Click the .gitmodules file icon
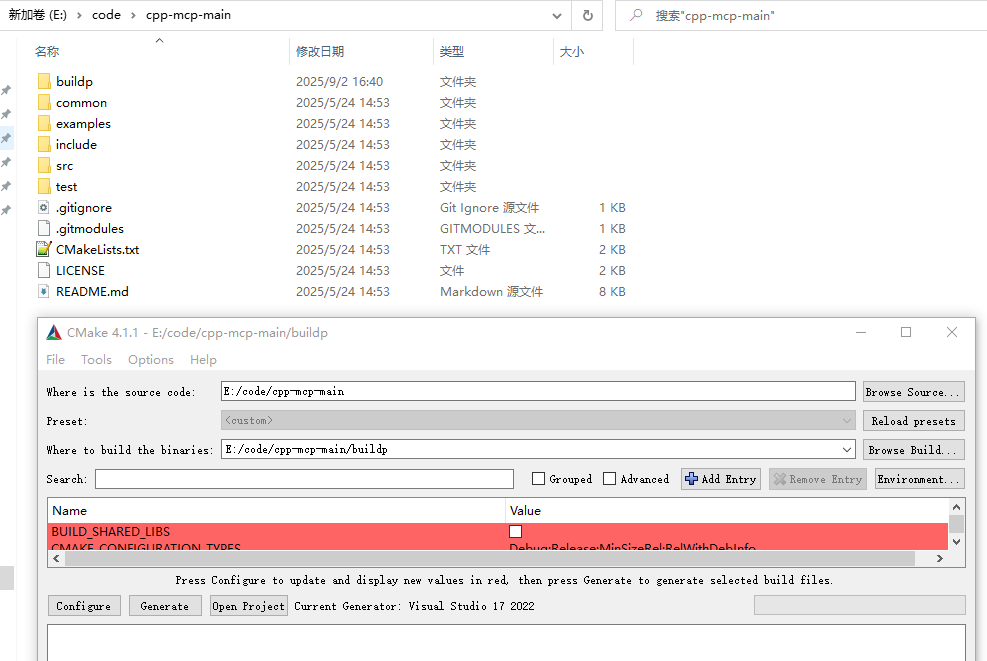987x661 pixels. coord(43,229)
